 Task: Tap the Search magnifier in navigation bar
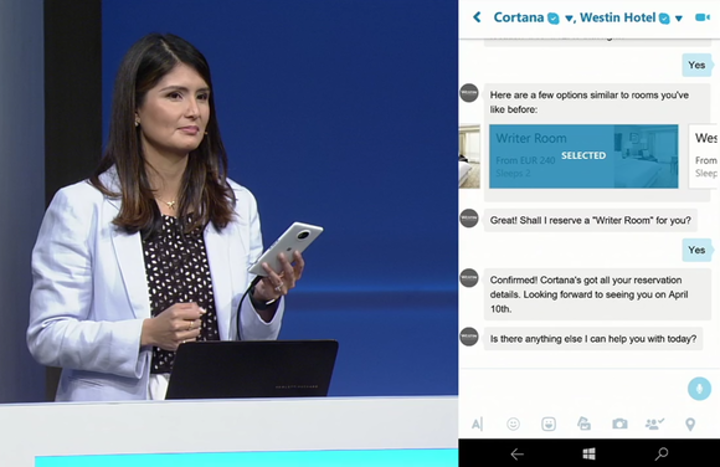pyautogui.click(x=662, y=454)
